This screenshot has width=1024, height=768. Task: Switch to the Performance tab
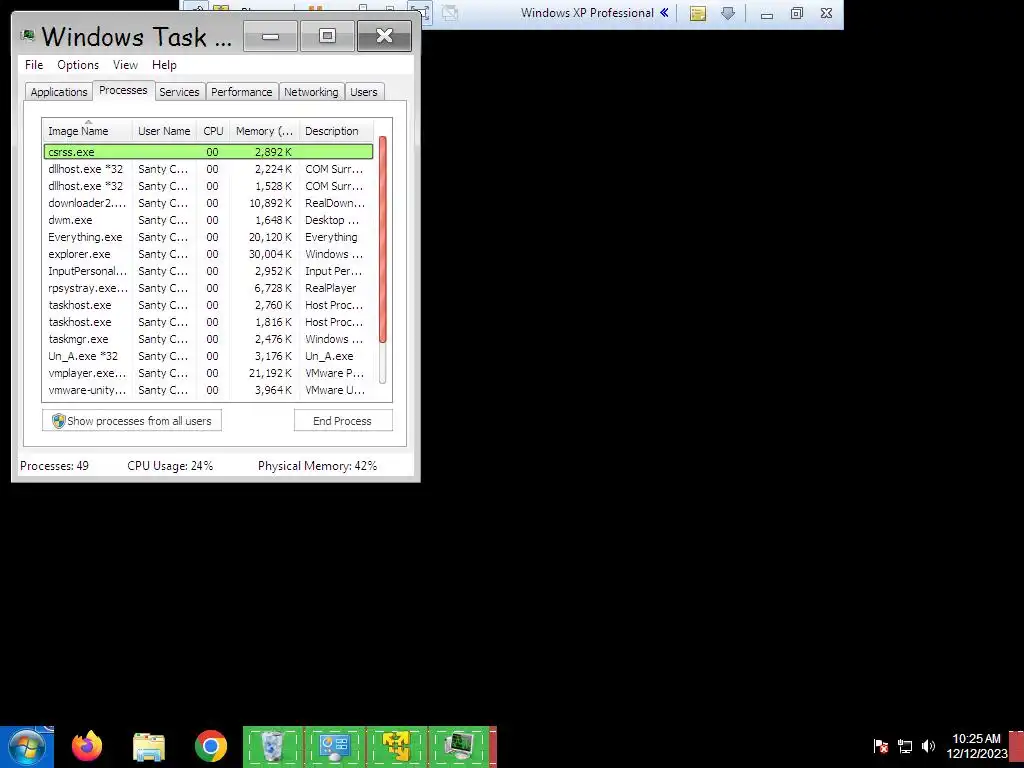tap(241, 92)
